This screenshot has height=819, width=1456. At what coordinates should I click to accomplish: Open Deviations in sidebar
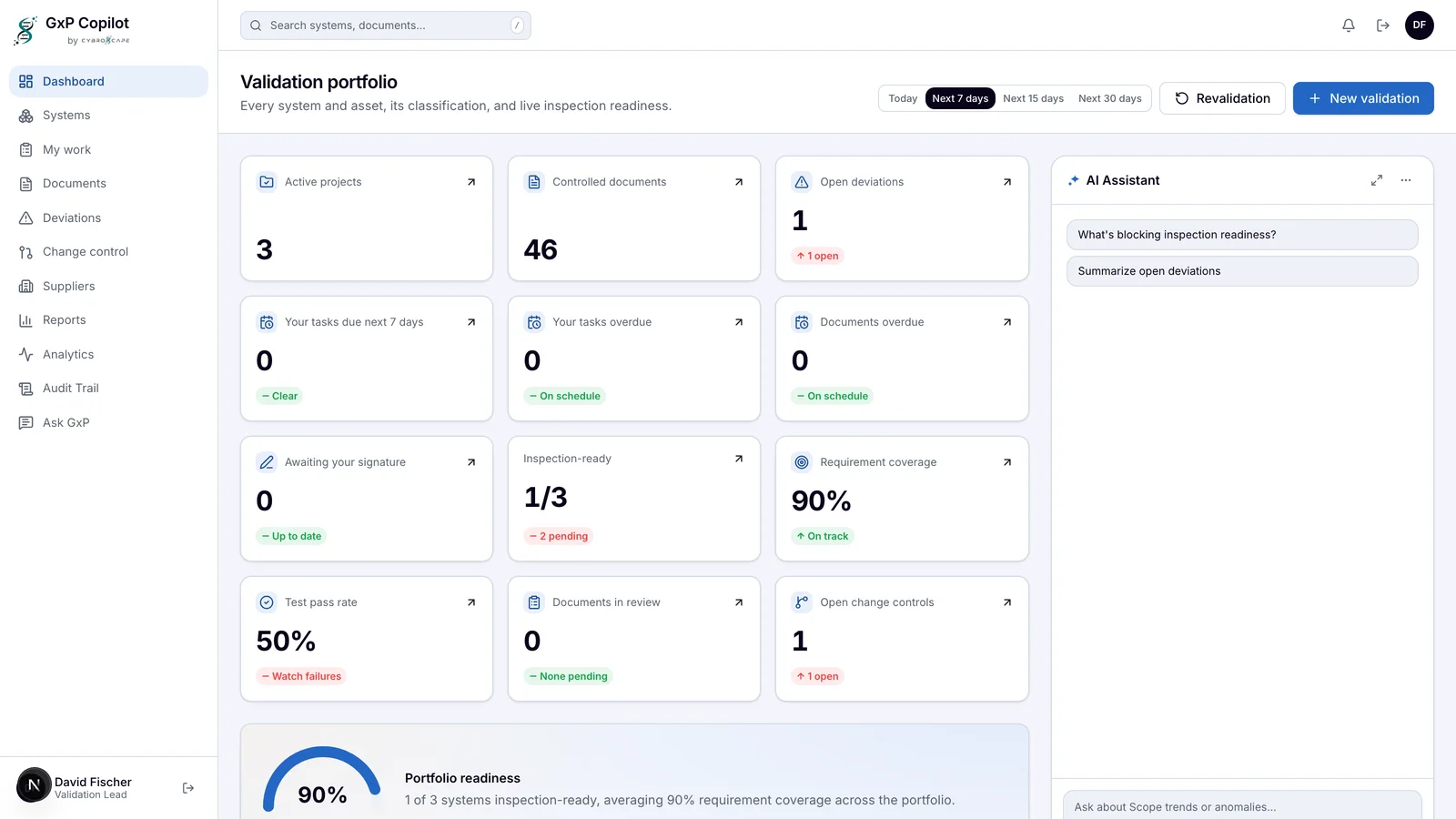coord(108,217)
